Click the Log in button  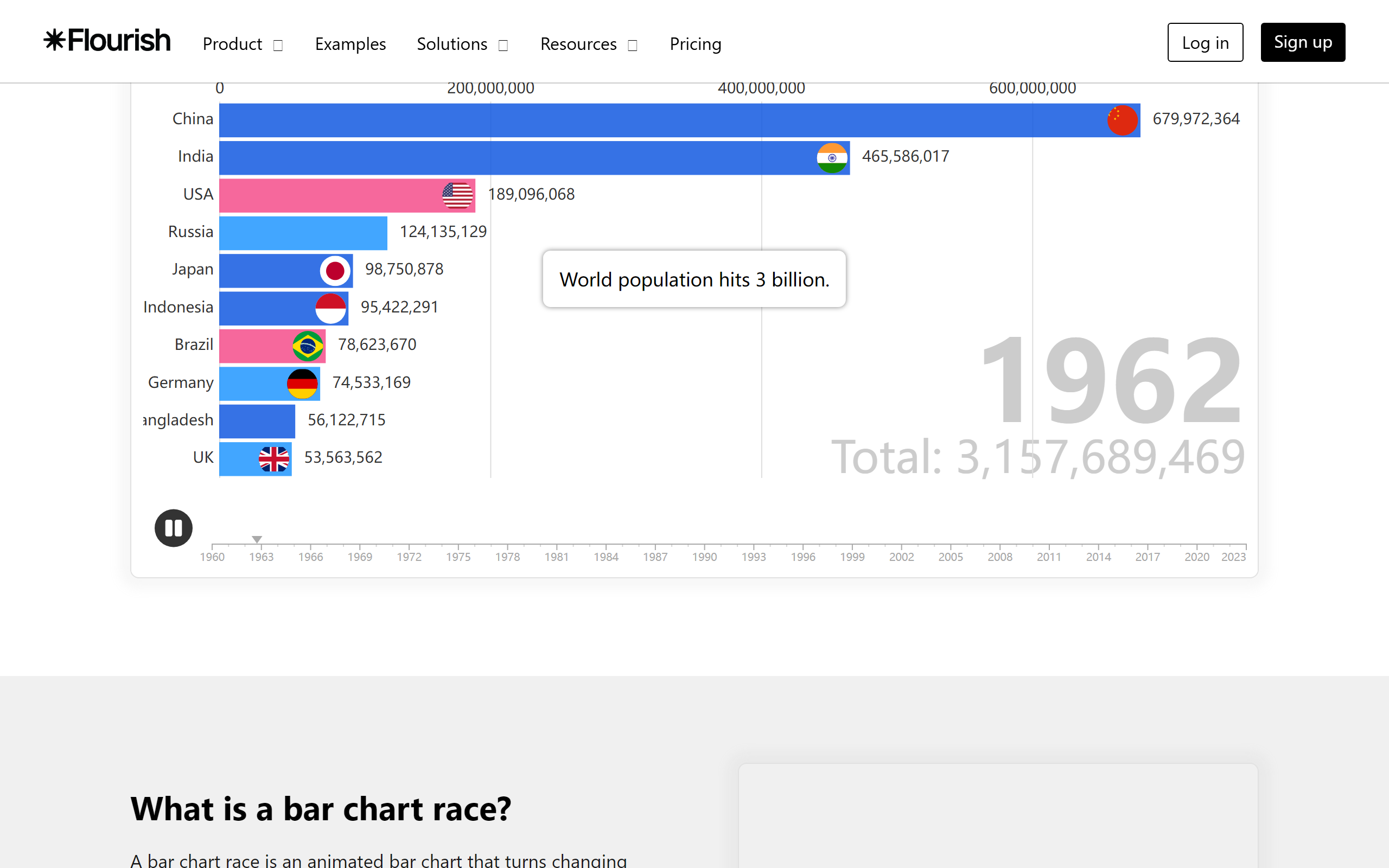1205,42
